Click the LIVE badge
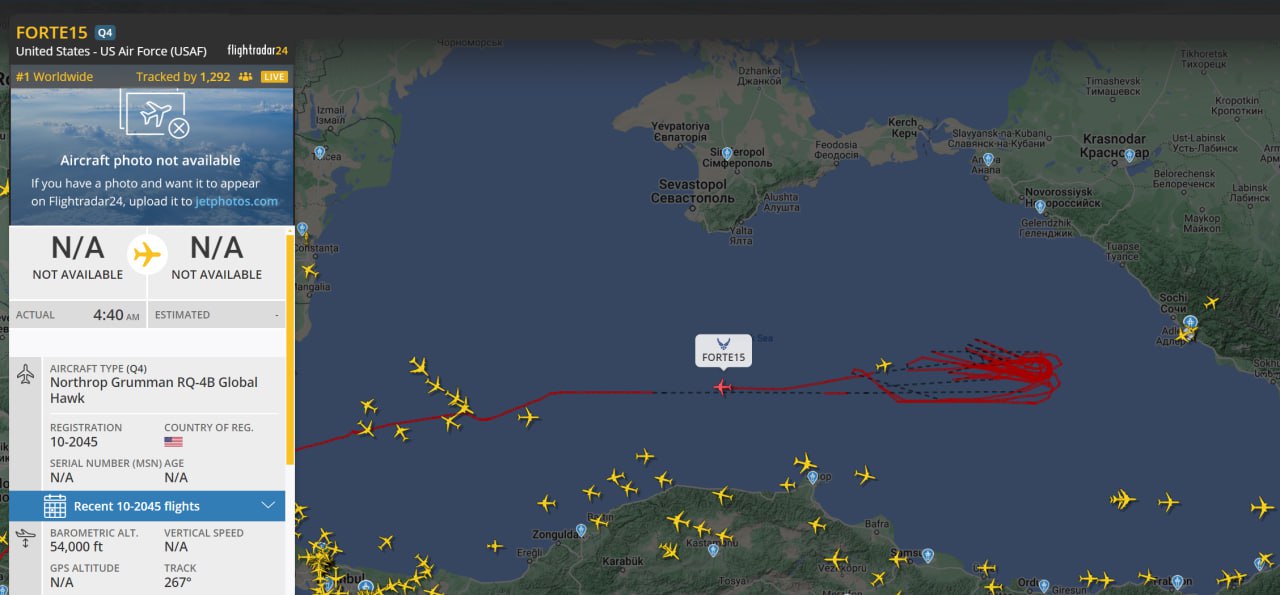Image resolution: width=1280 pixels, height=595 pixels. (274, 77)
